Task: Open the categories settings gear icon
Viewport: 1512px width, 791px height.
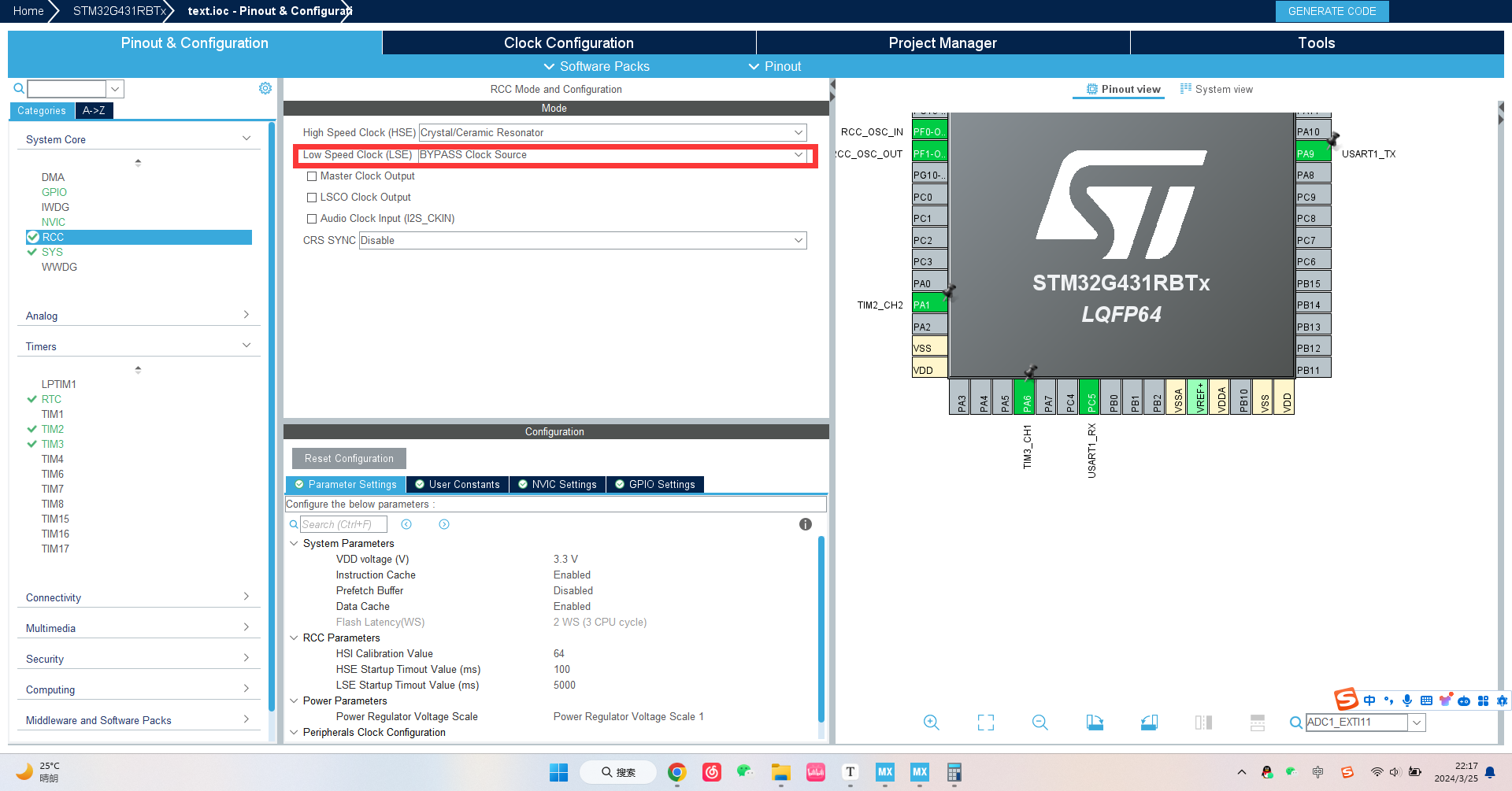Action: pos(265,88)
